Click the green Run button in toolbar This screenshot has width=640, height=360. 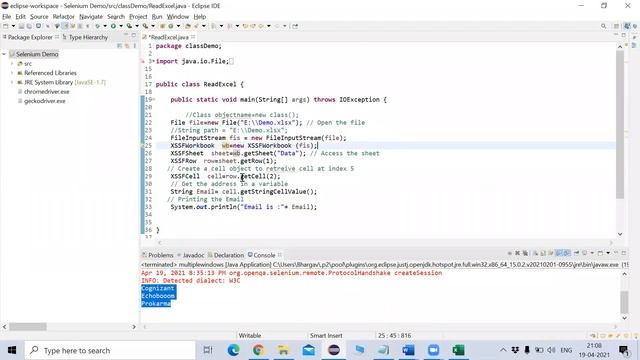(113, 26)
